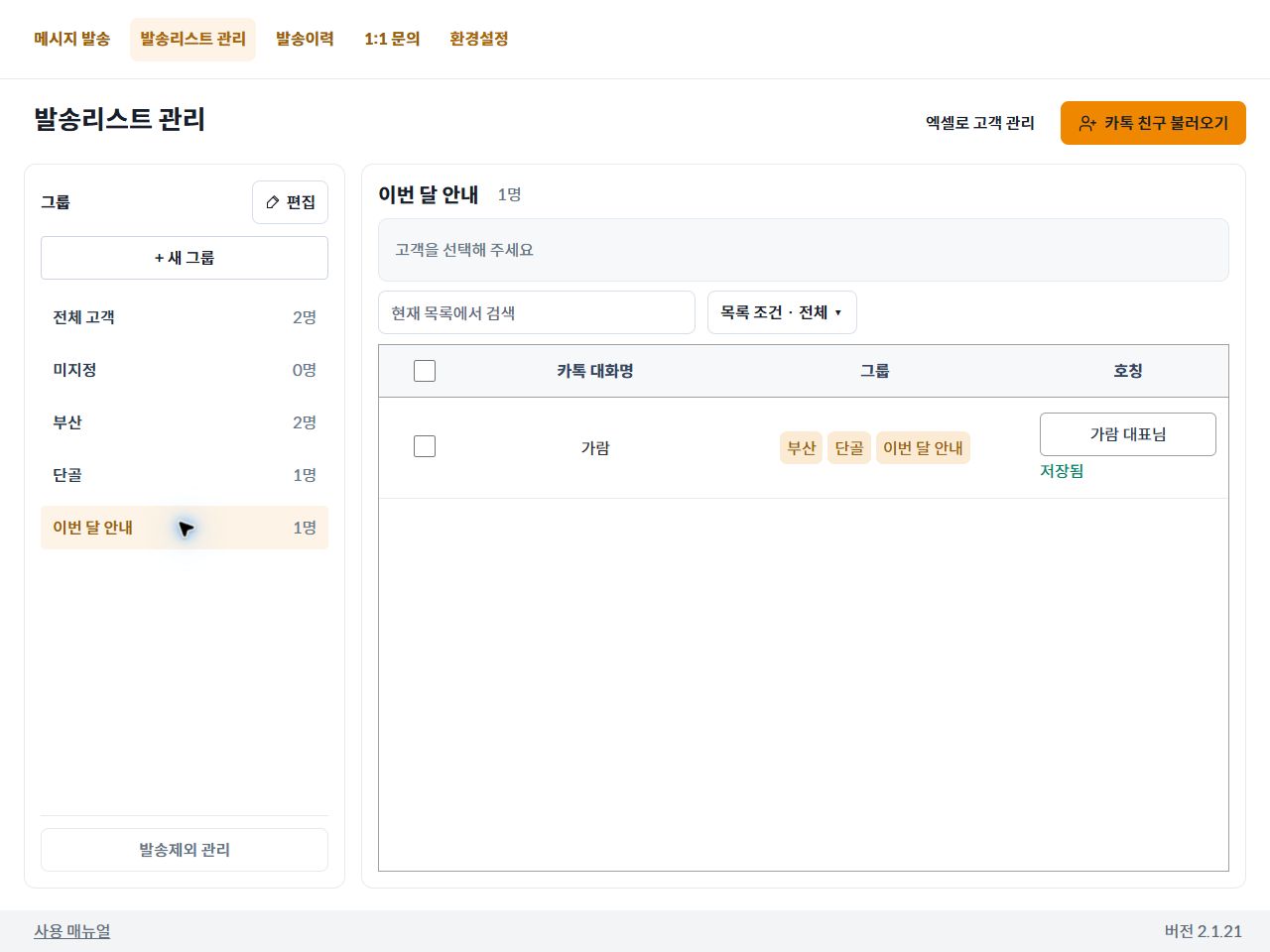This screenshot has height=952, width=1270.
Task: Click the pencil icon on 편집 button
Action: point(273,202)
